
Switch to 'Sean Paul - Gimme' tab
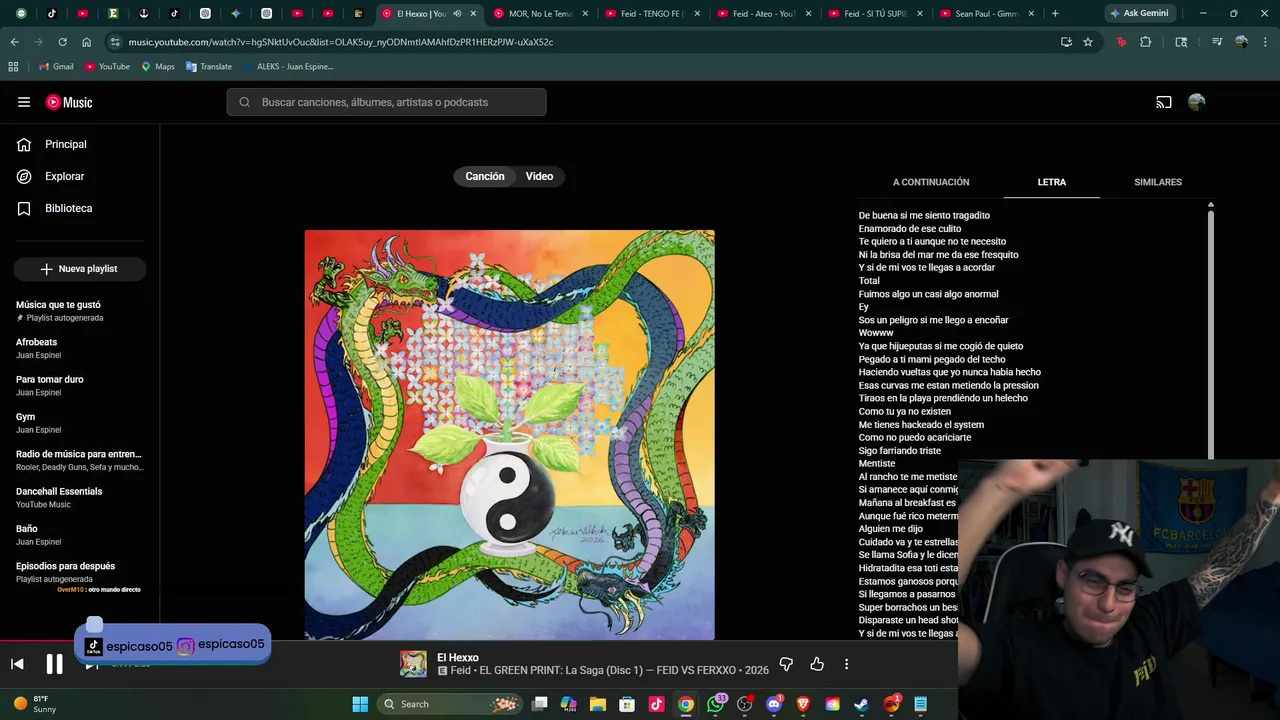[988, 13]
